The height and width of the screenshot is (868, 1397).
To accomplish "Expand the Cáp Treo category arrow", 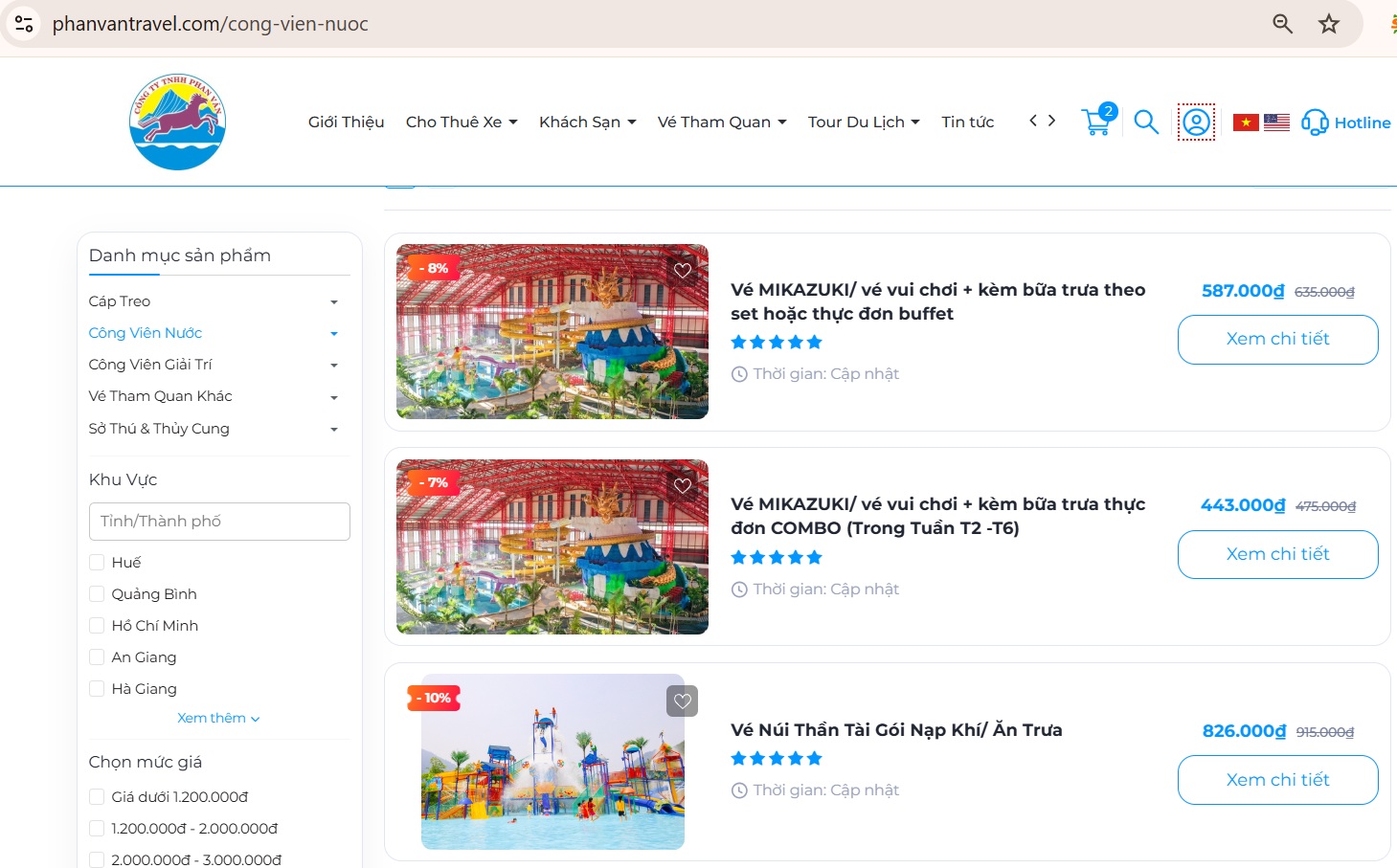I will click(334, 302).
